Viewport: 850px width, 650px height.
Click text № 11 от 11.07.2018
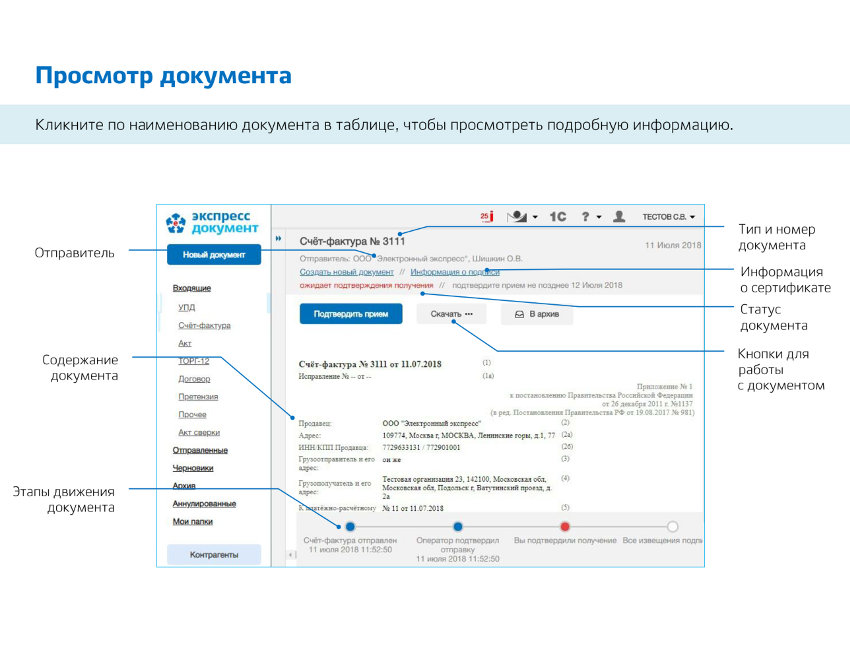413,509
